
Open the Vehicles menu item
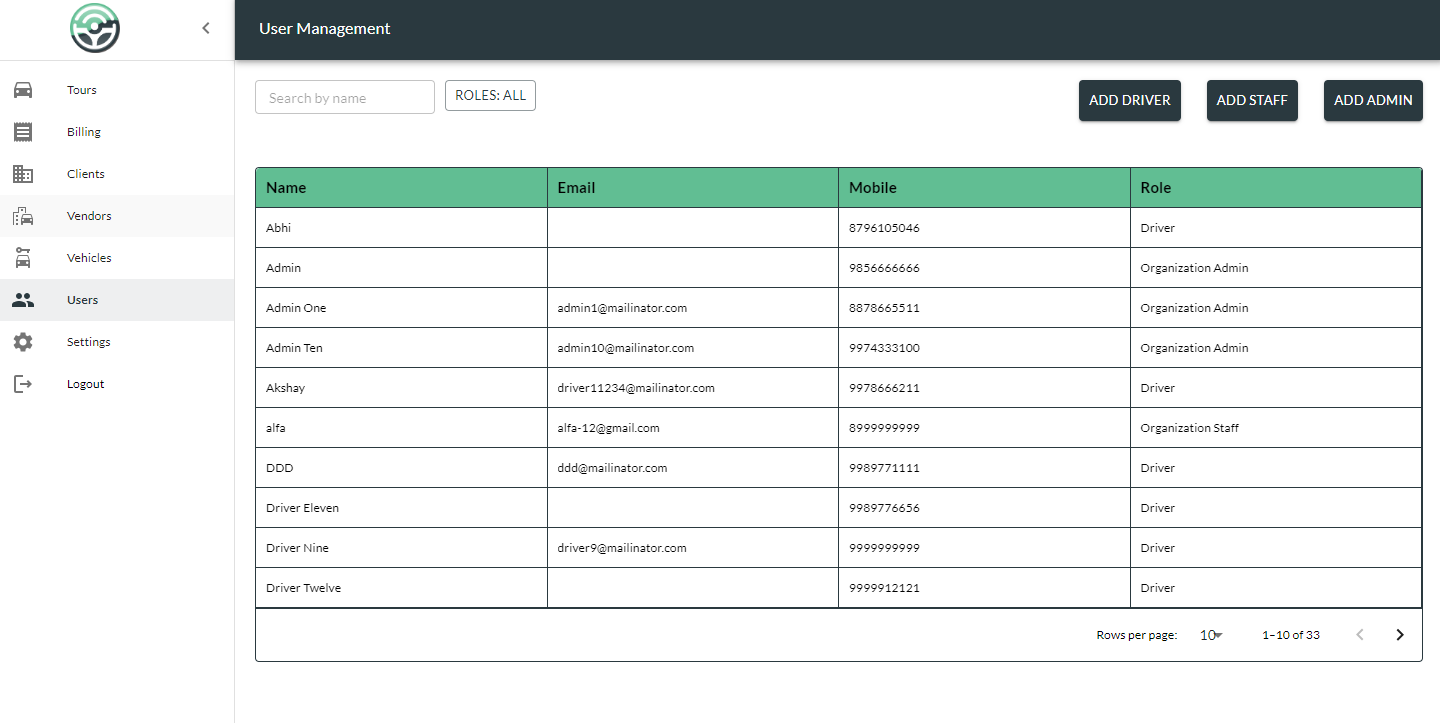coord(117,258)
